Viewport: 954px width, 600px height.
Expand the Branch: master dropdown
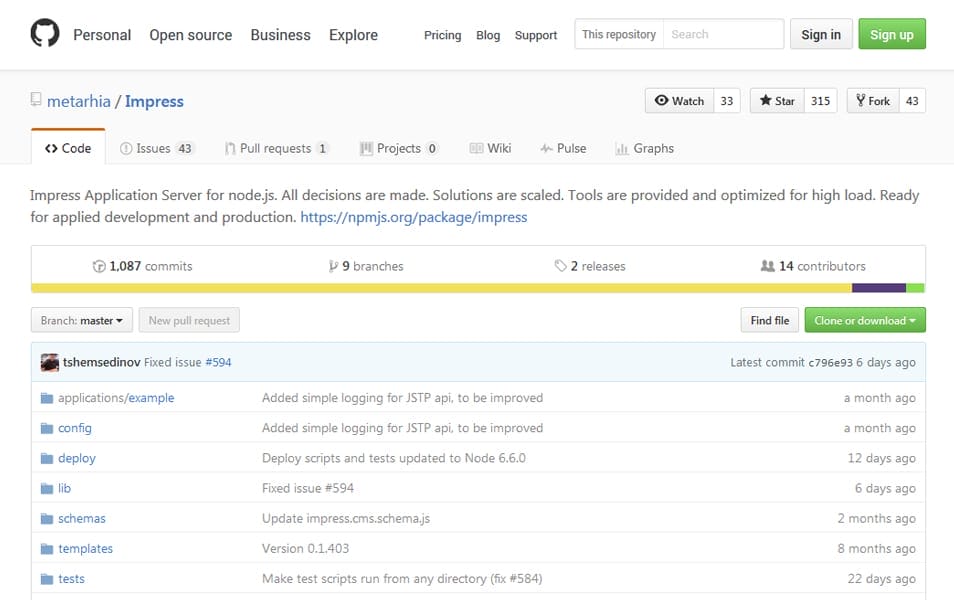click(82, 321)
